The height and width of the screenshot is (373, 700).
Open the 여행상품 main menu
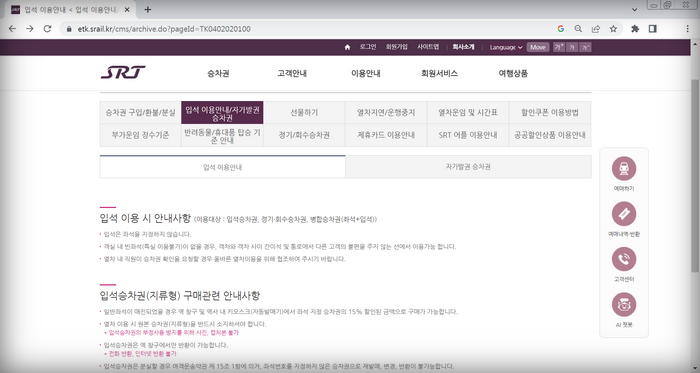pos(513,73)
